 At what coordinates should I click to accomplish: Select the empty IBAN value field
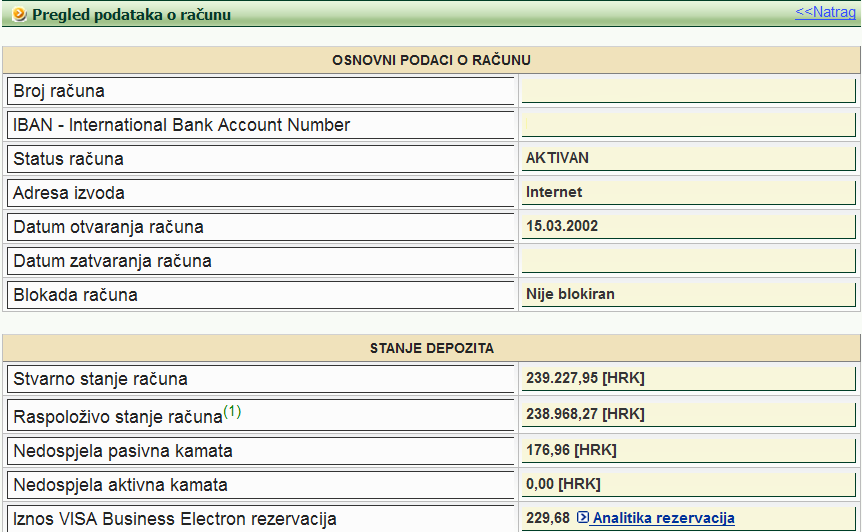(x=688, y=125)
